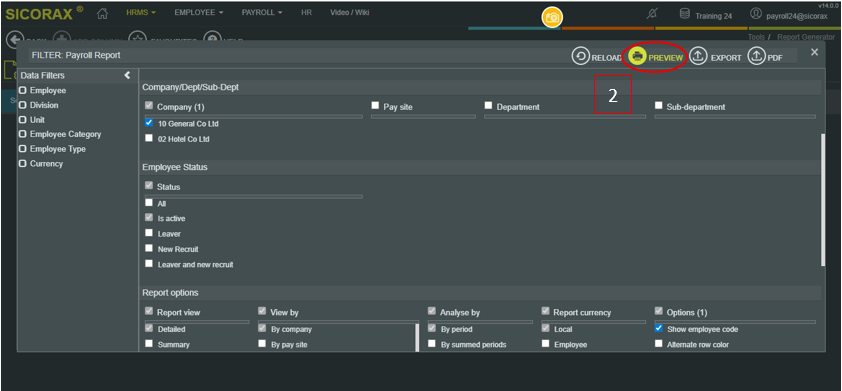
Task: Check the All status checkbox
Action: (149, 203)
